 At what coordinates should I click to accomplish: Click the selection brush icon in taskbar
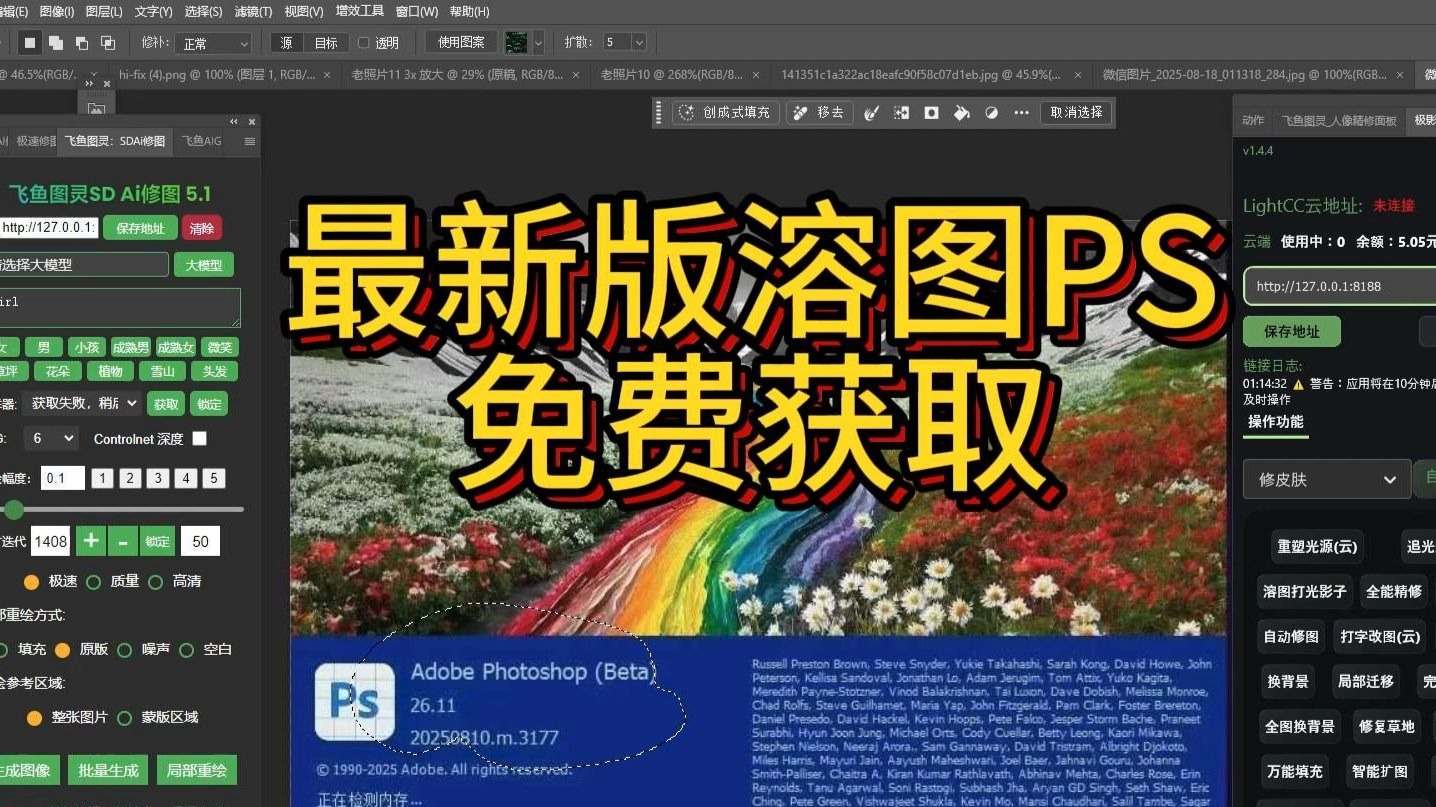click(x=871, y=113)
